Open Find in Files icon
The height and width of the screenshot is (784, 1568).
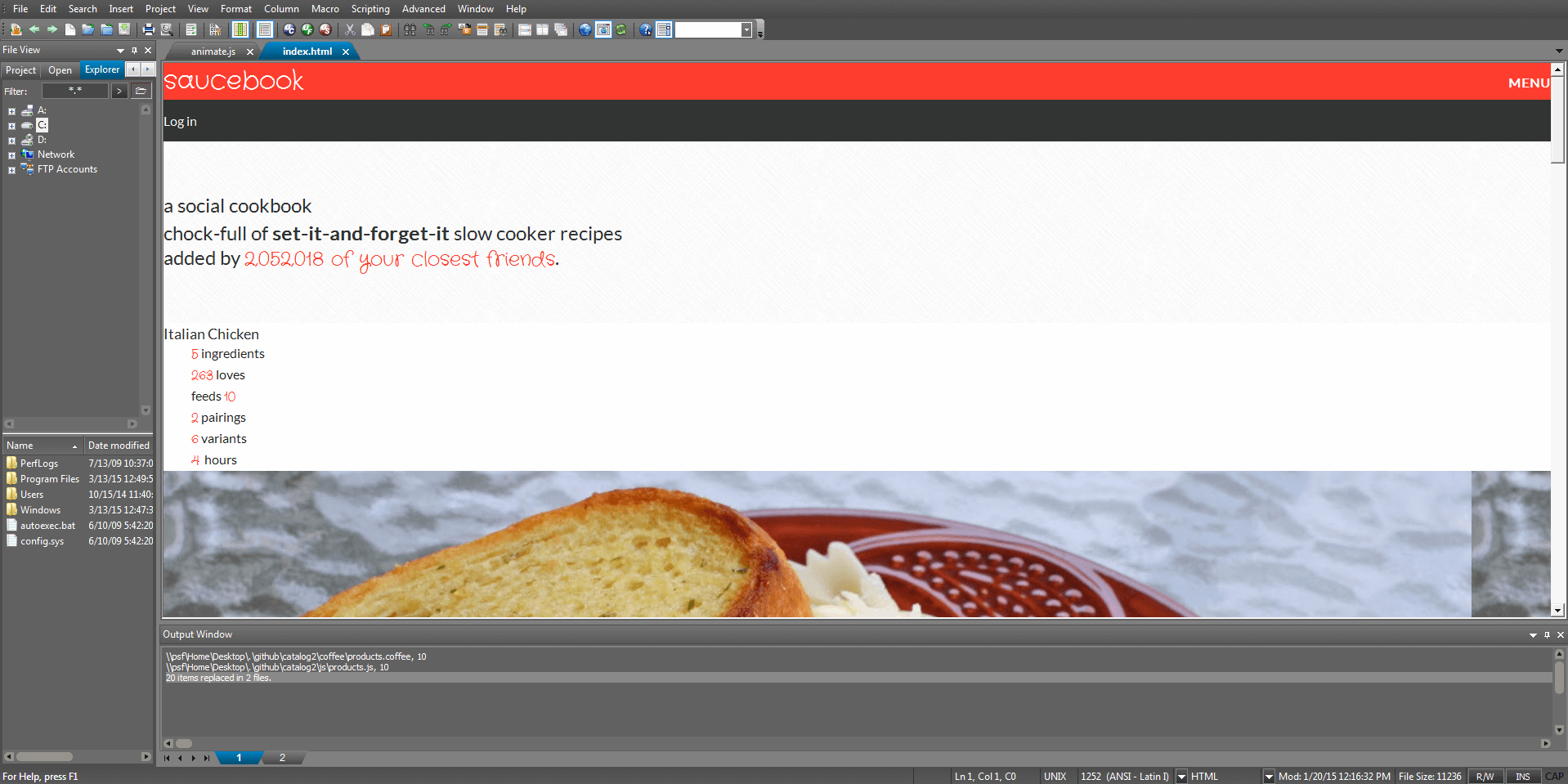pos(500,29)
